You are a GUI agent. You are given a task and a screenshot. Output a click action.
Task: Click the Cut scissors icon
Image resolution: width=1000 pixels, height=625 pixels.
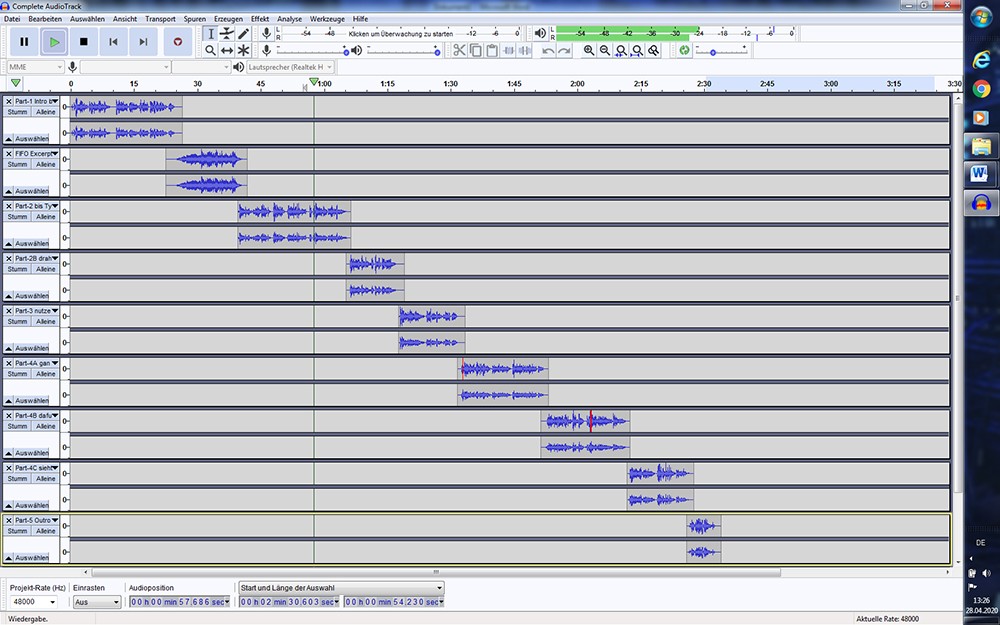pyautogui.click(x=459, y=50)
